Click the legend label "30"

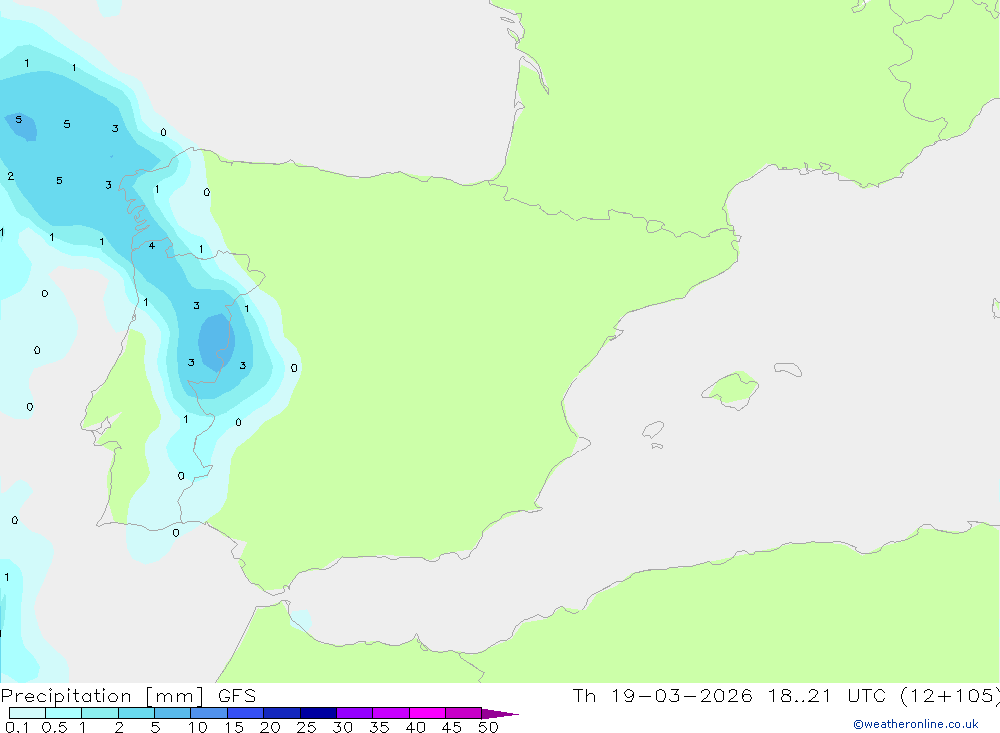[x=343, y=727]
